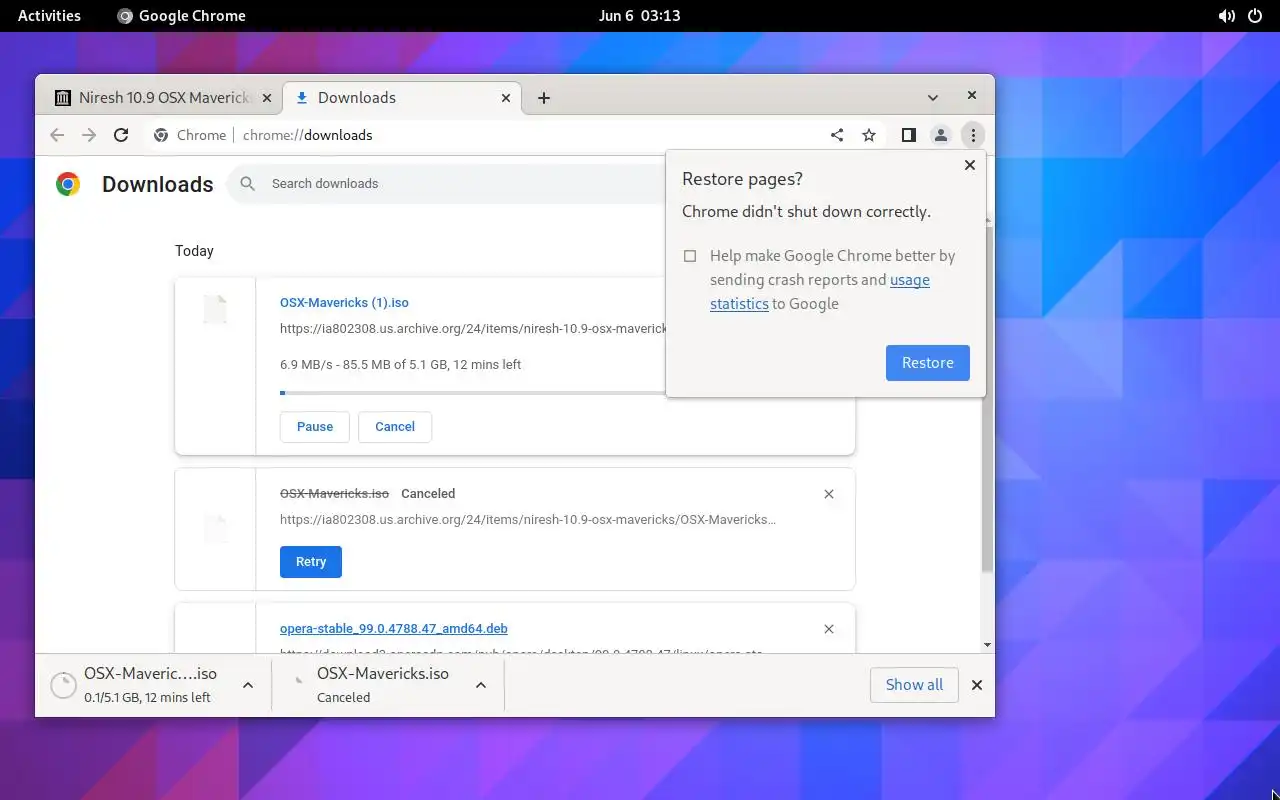Open the system power menu icon

(x=1255, y=16)
